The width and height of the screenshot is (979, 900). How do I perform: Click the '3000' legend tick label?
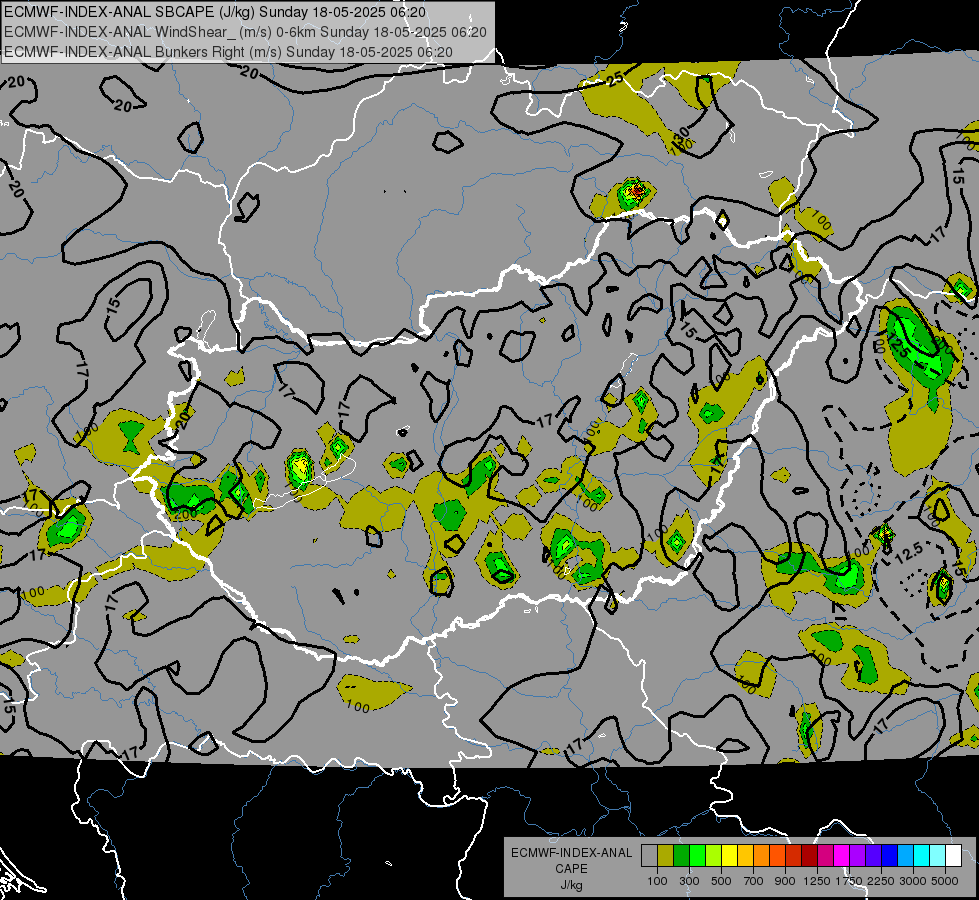[913, 881]
